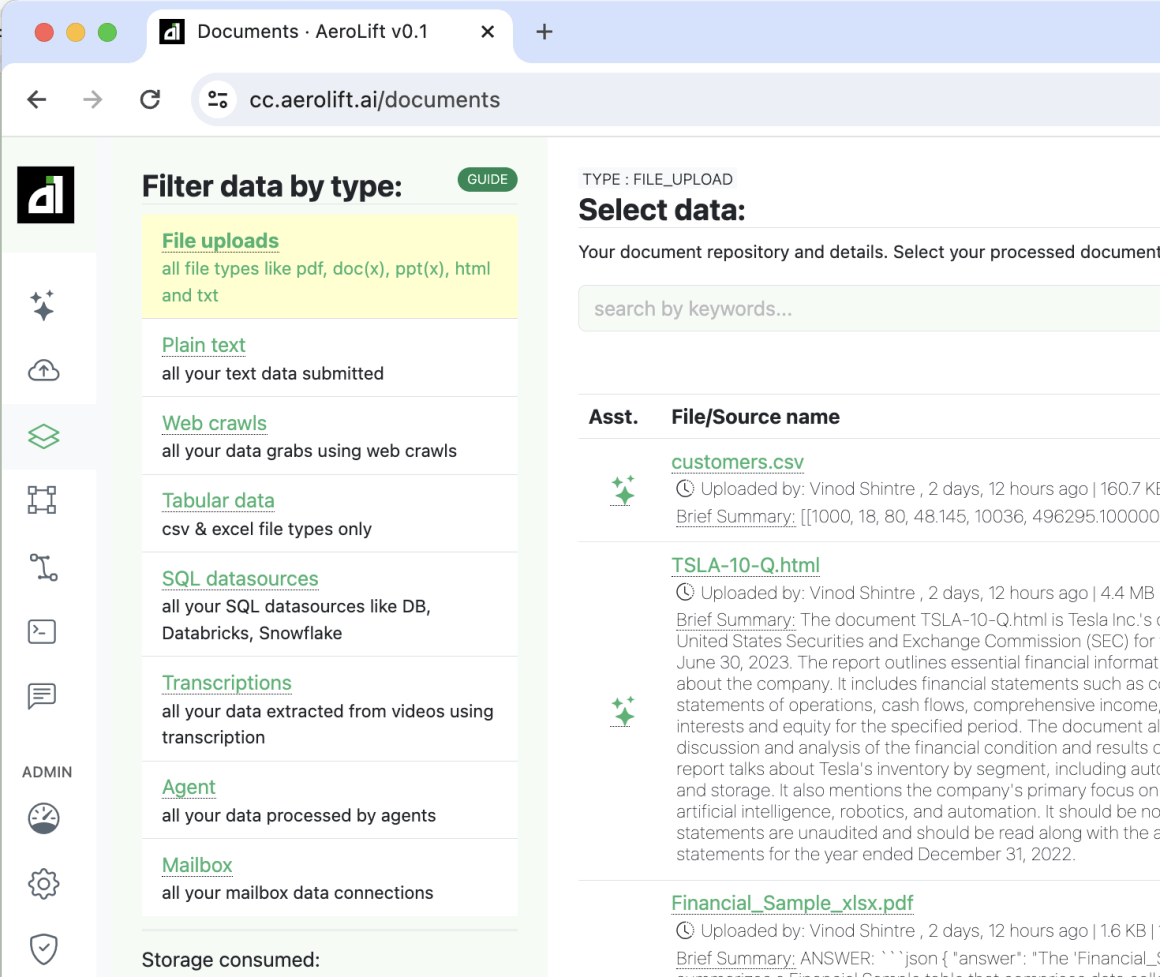This screenshot has width=1160, height=977.
Task: Click the Filter data by type heading
Action: (272, 186)
